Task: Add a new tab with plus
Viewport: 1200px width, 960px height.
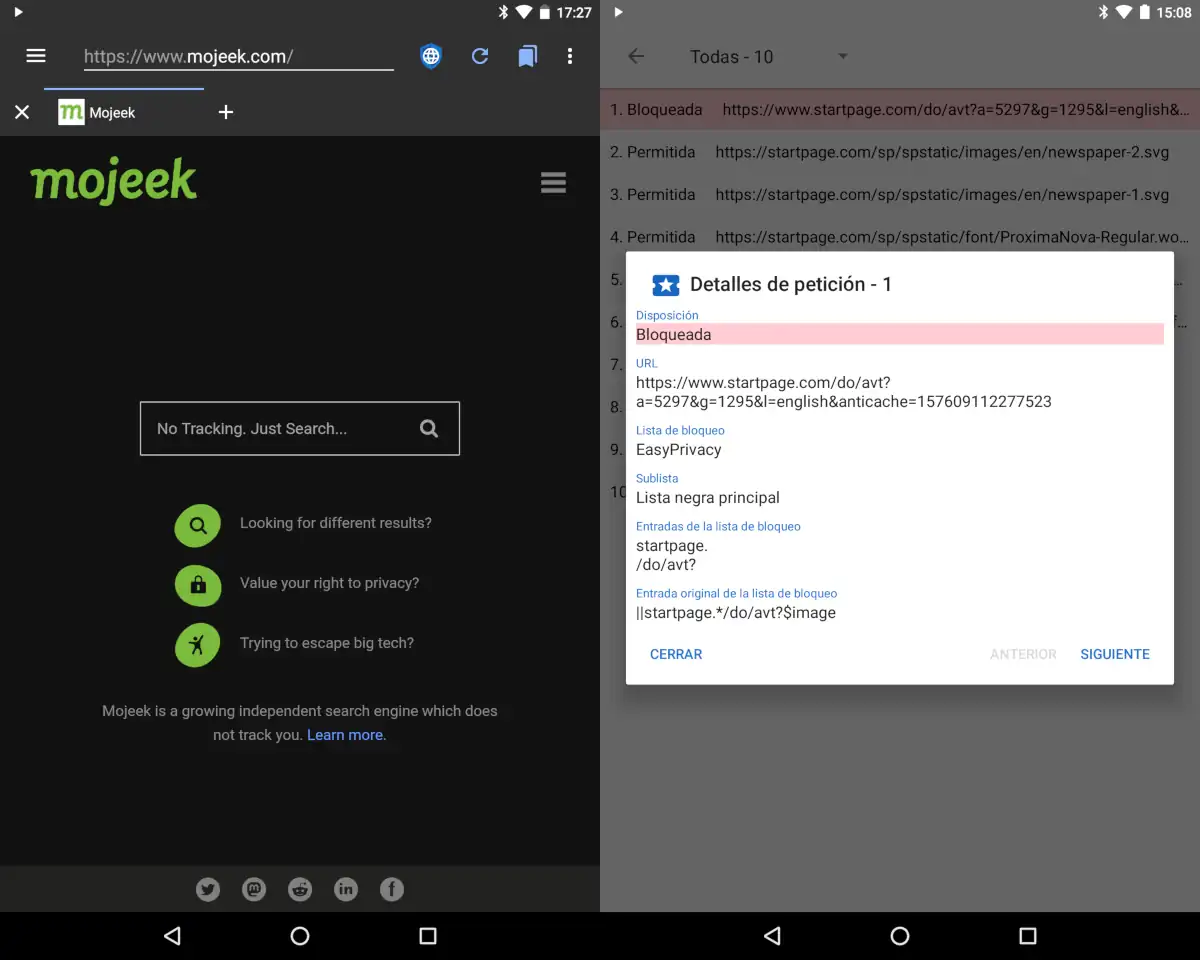Action: [x=226, y=112]
